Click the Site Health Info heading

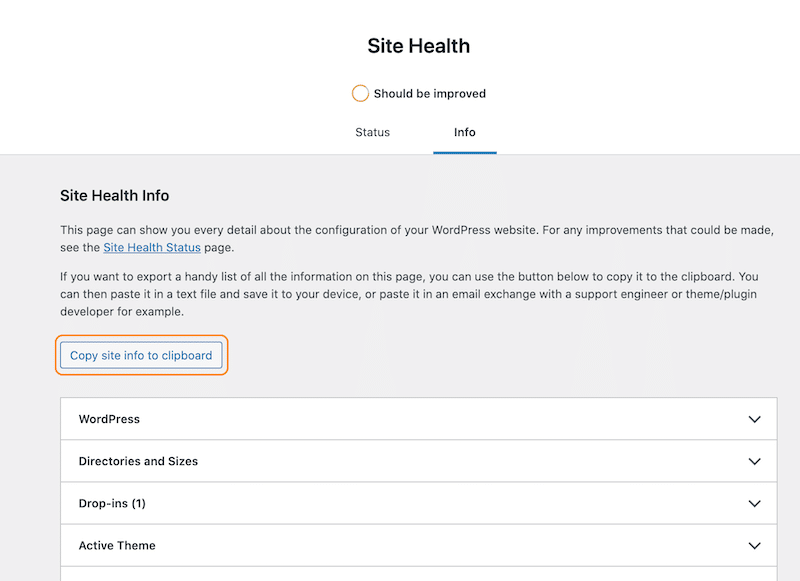pyautogui.click(x=114, y=195)
